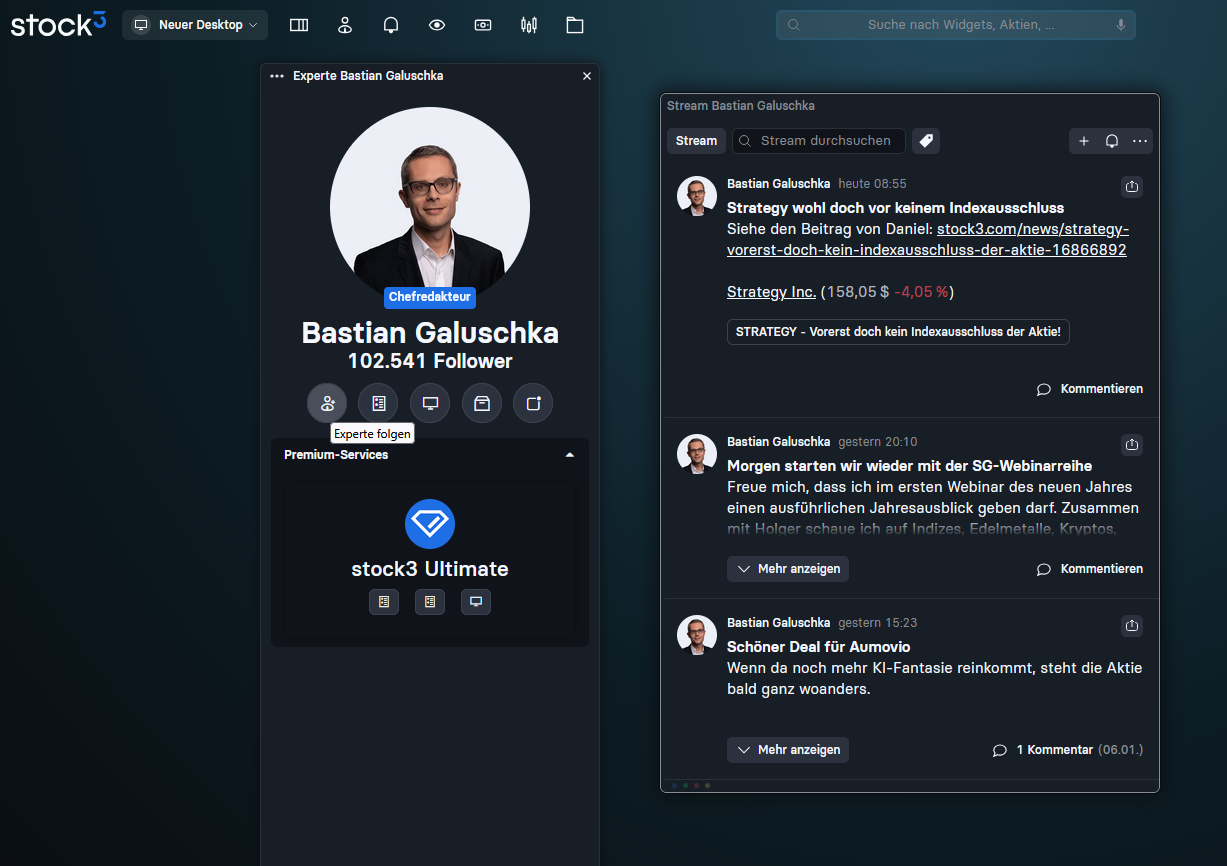The image size is (1227, 866).
Task: Click the Chefredakteur badge
Action: (x=430, y=297)
